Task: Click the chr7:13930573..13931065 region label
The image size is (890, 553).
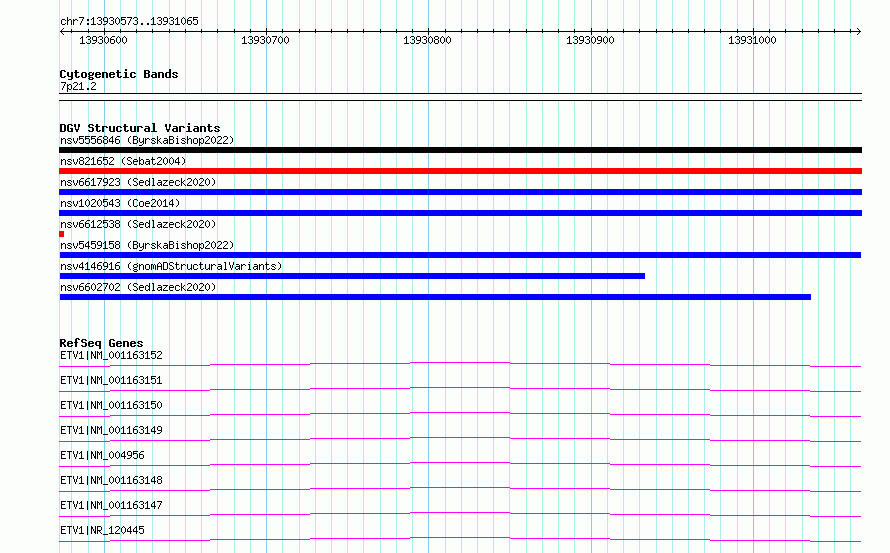Action: [x=129, y=21]
